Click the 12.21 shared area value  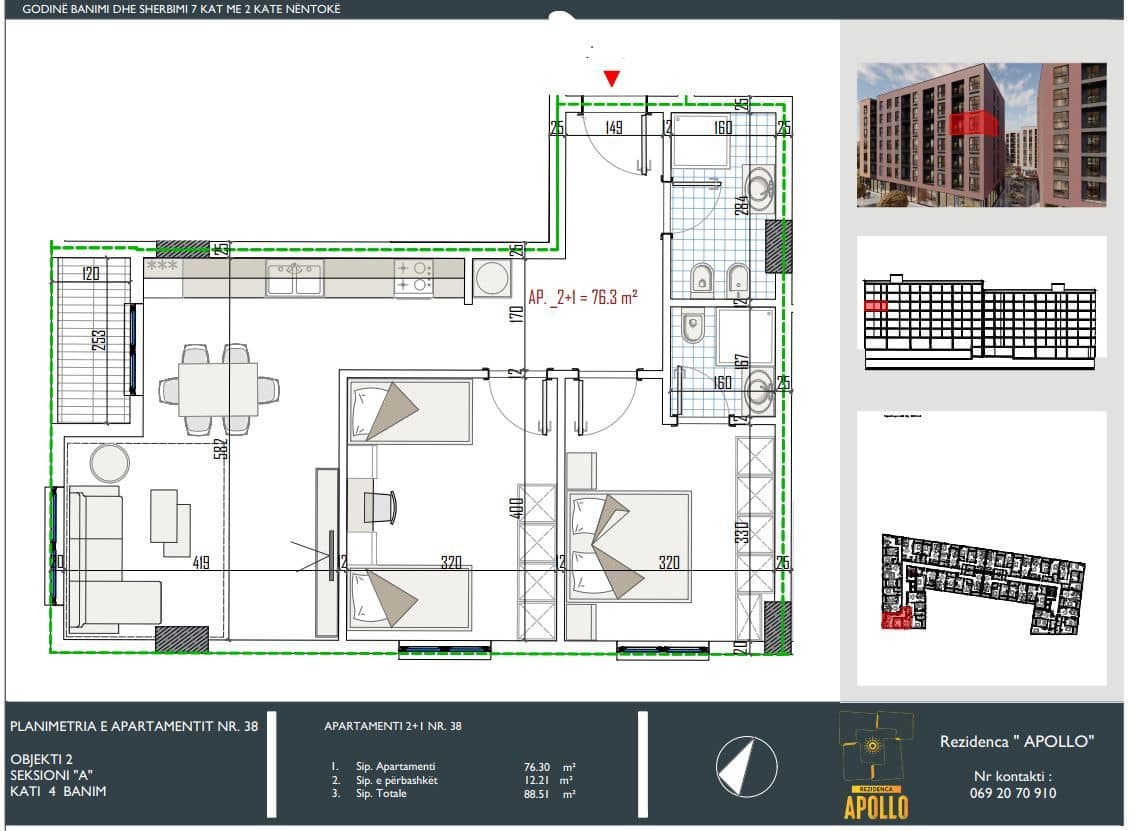pos(537,781)
